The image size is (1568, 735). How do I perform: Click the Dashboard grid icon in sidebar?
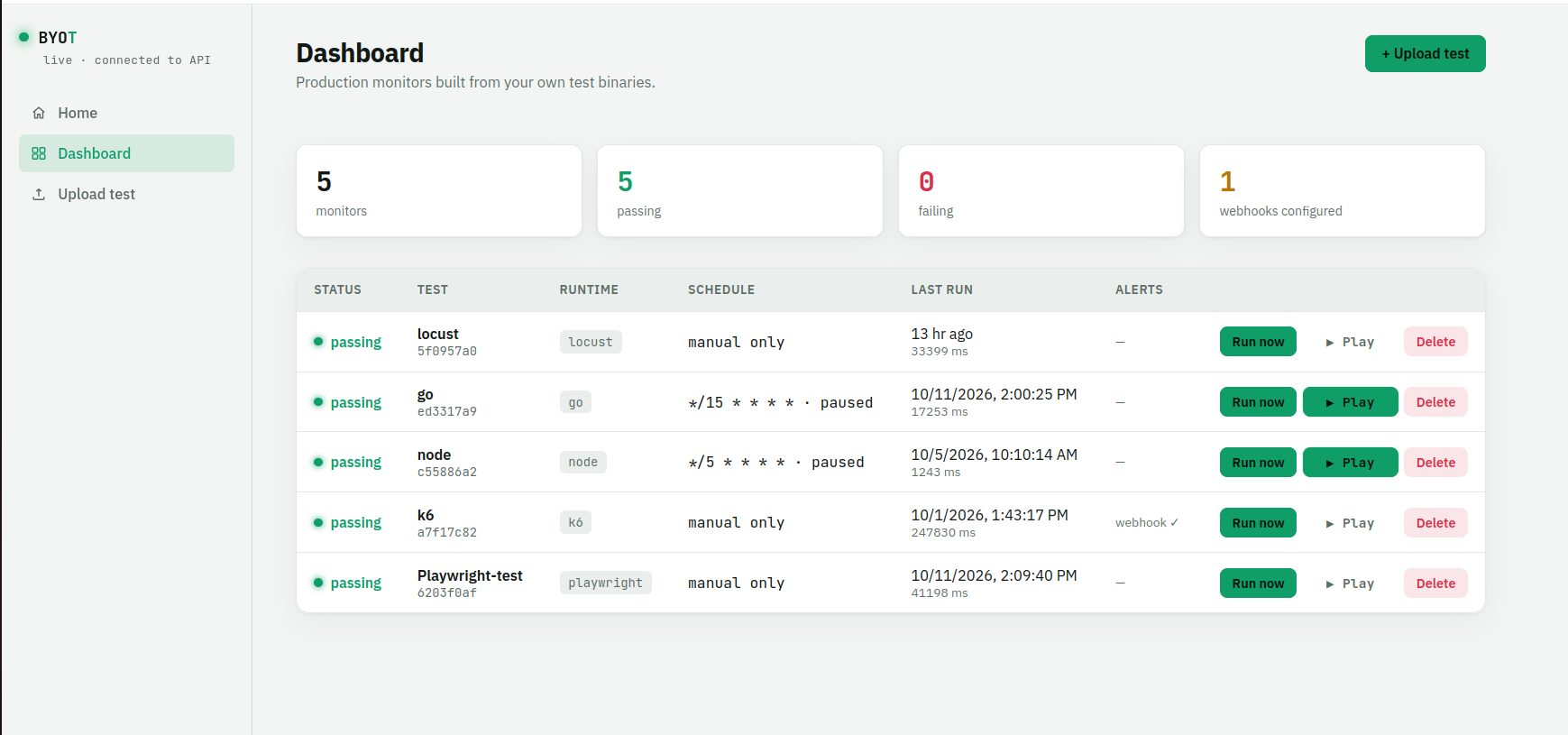(x=39, y=153)
